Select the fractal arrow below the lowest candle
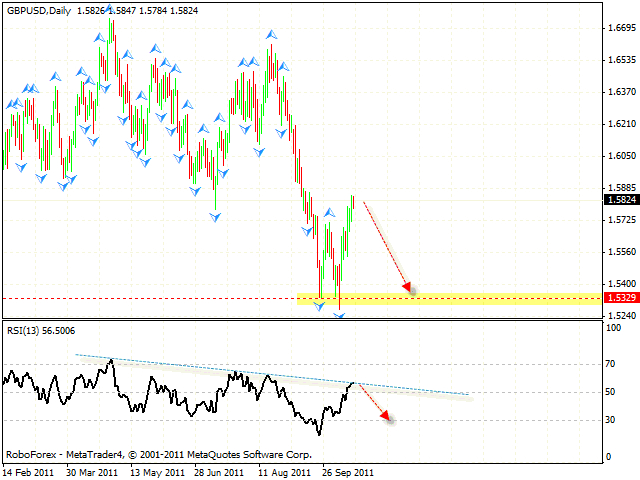This screenshot has height=480, width=640. 339,316
